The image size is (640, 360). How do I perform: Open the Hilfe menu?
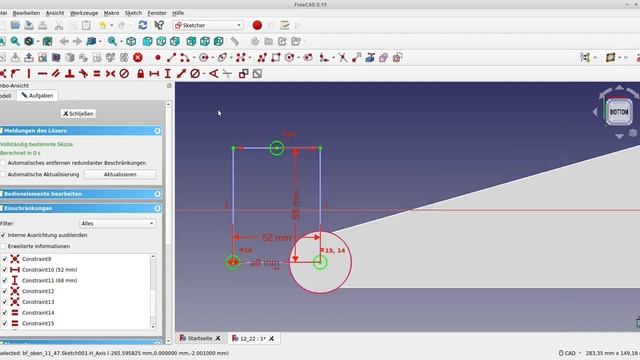click(178, 13)
